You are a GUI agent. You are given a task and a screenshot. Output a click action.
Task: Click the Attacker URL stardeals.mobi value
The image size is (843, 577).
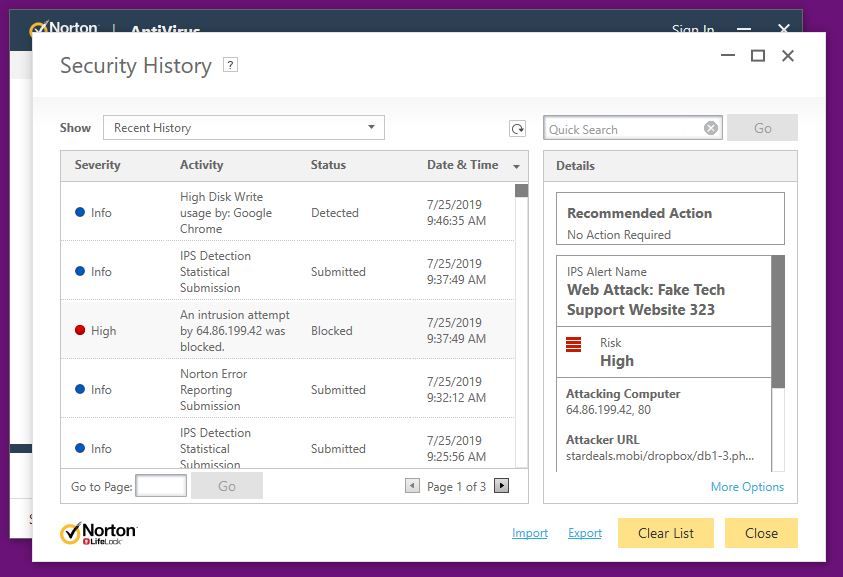click(660, 456)
